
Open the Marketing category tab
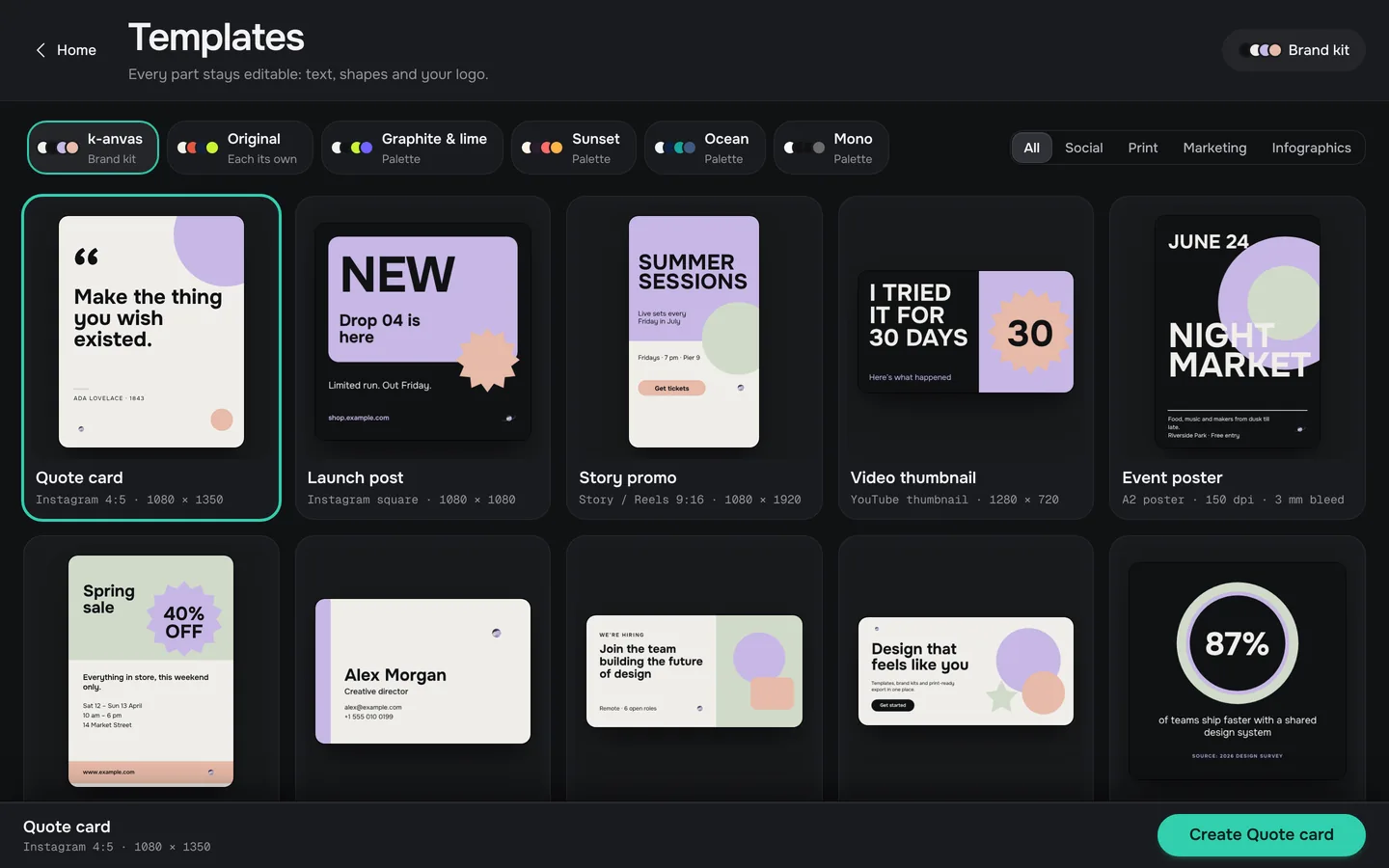(1214, 148)
